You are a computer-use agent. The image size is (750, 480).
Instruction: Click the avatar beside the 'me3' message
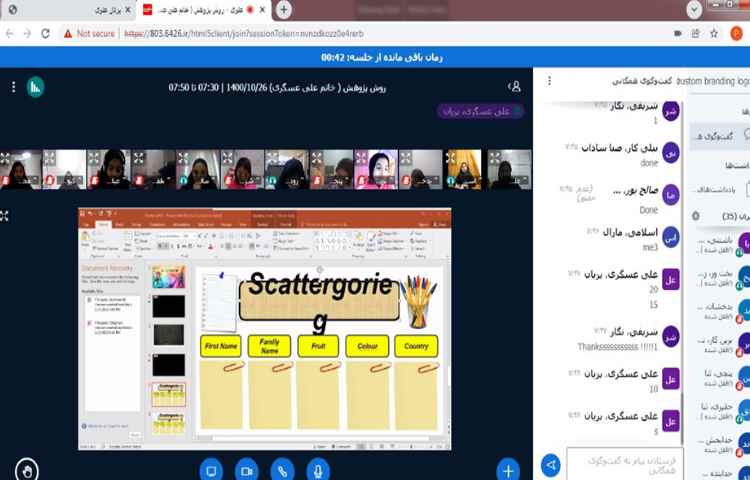(671, 237)
